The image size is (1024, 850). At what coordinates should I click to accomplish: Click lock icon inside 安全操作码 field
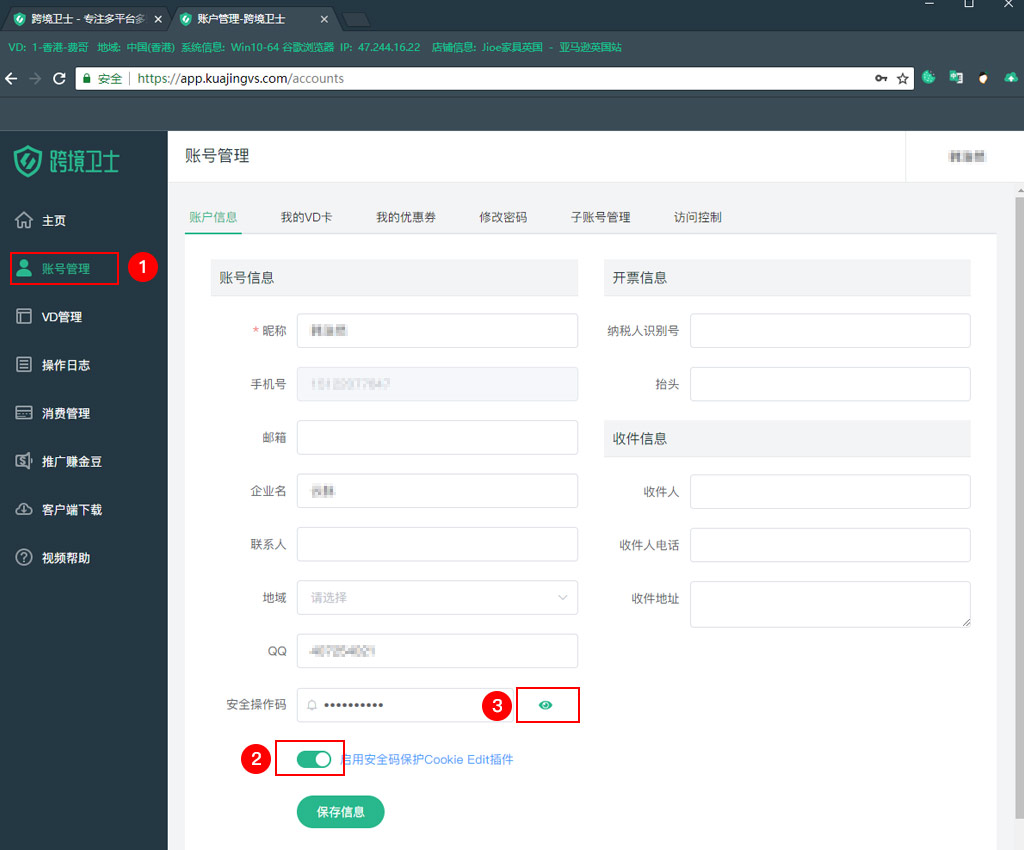coord(312,705)
